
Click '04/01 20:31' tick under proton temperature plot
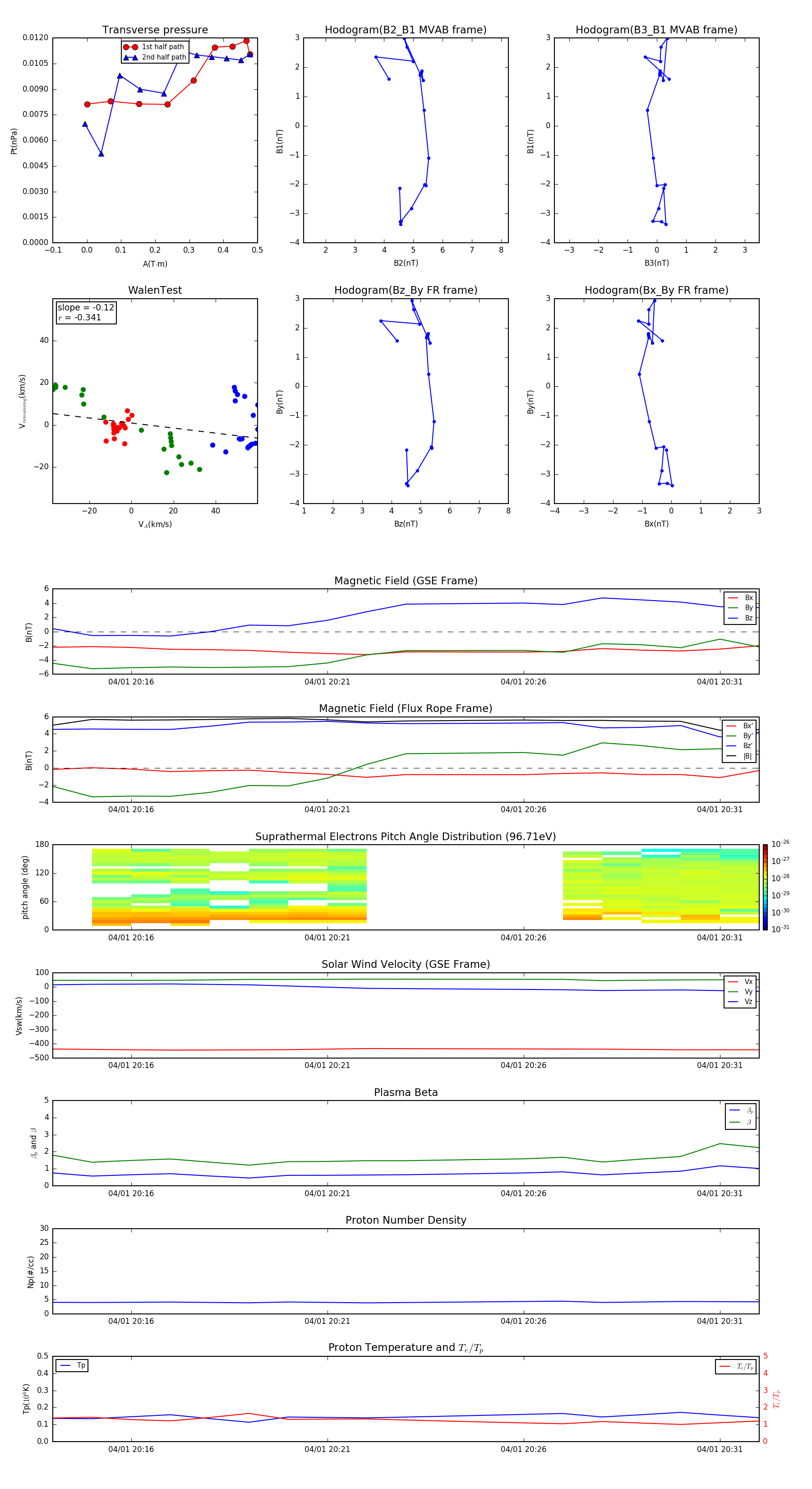(x=720, y=1449)
